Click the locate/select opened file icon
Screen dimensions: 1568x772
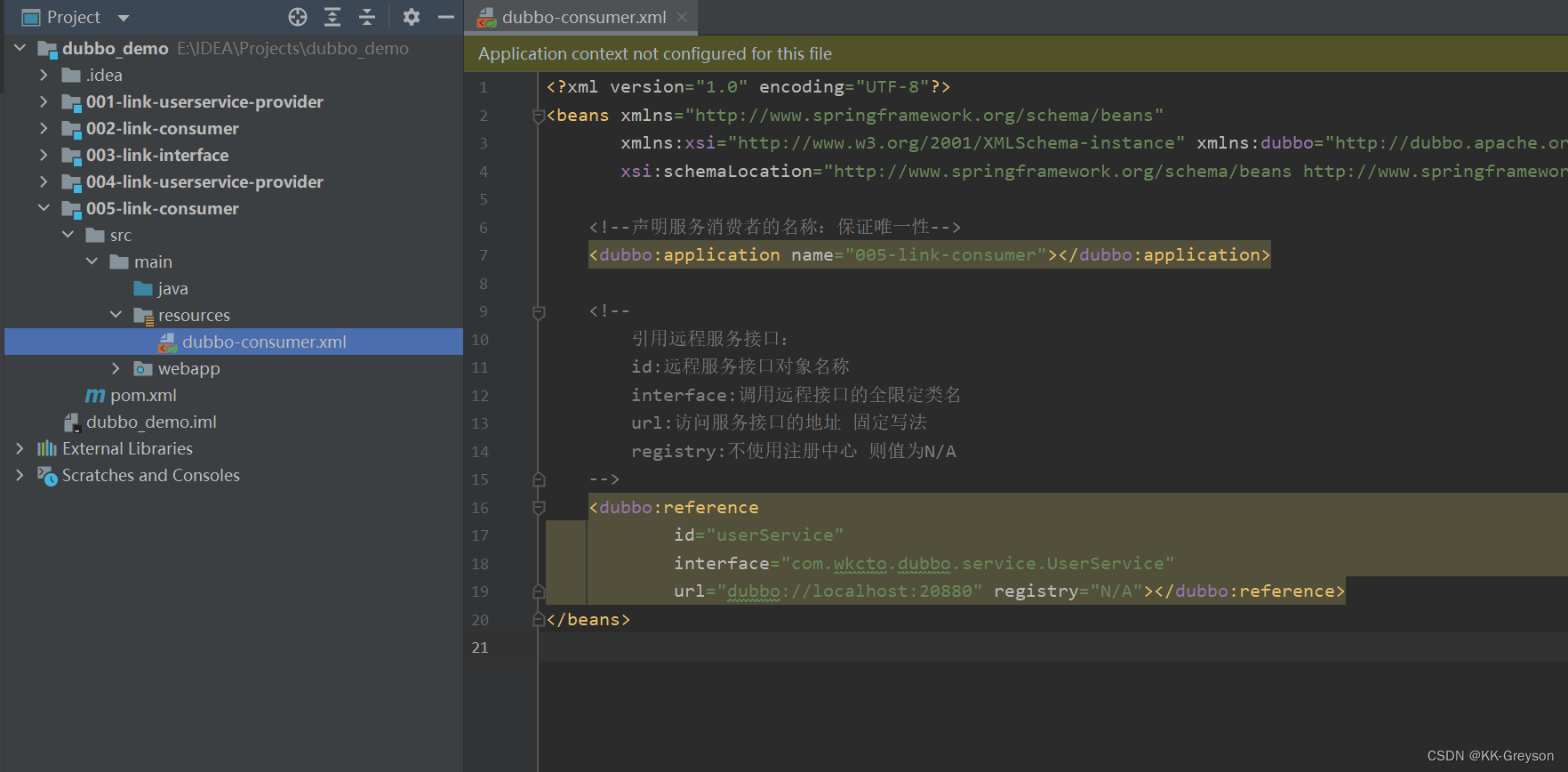(x=298, y=17)
